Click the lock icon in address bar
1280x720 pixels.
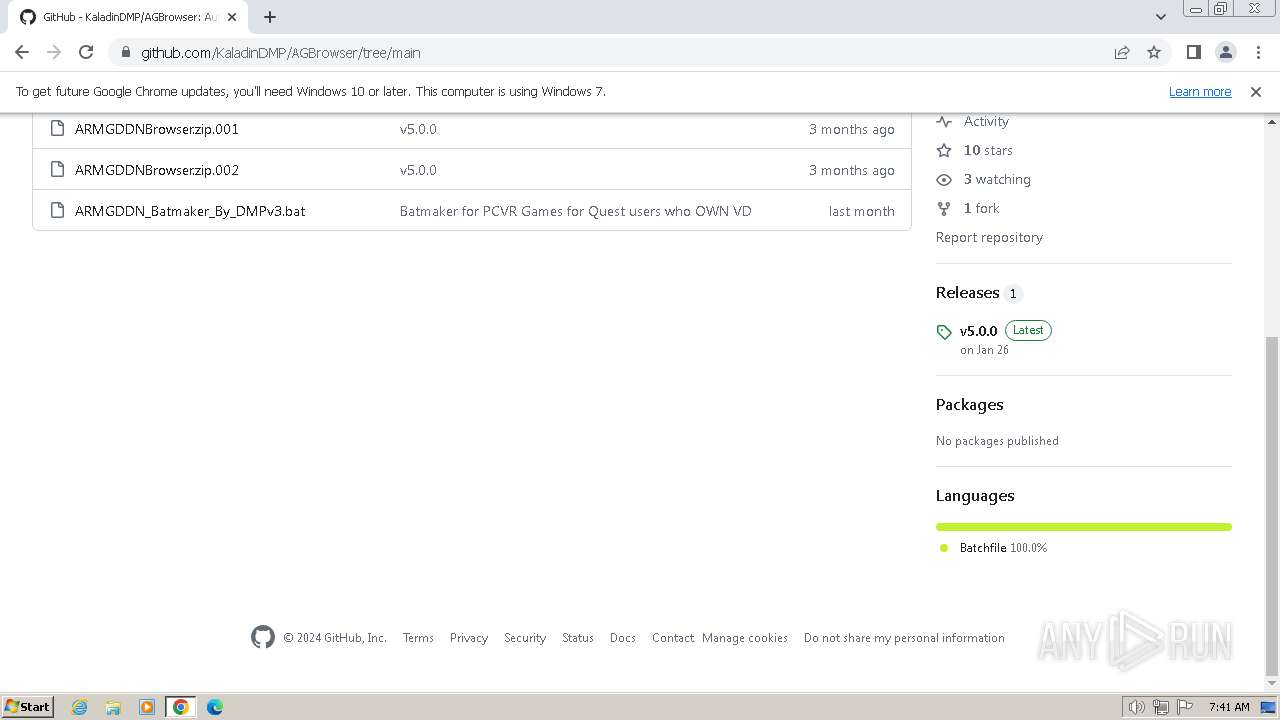(x=125, y=53)
